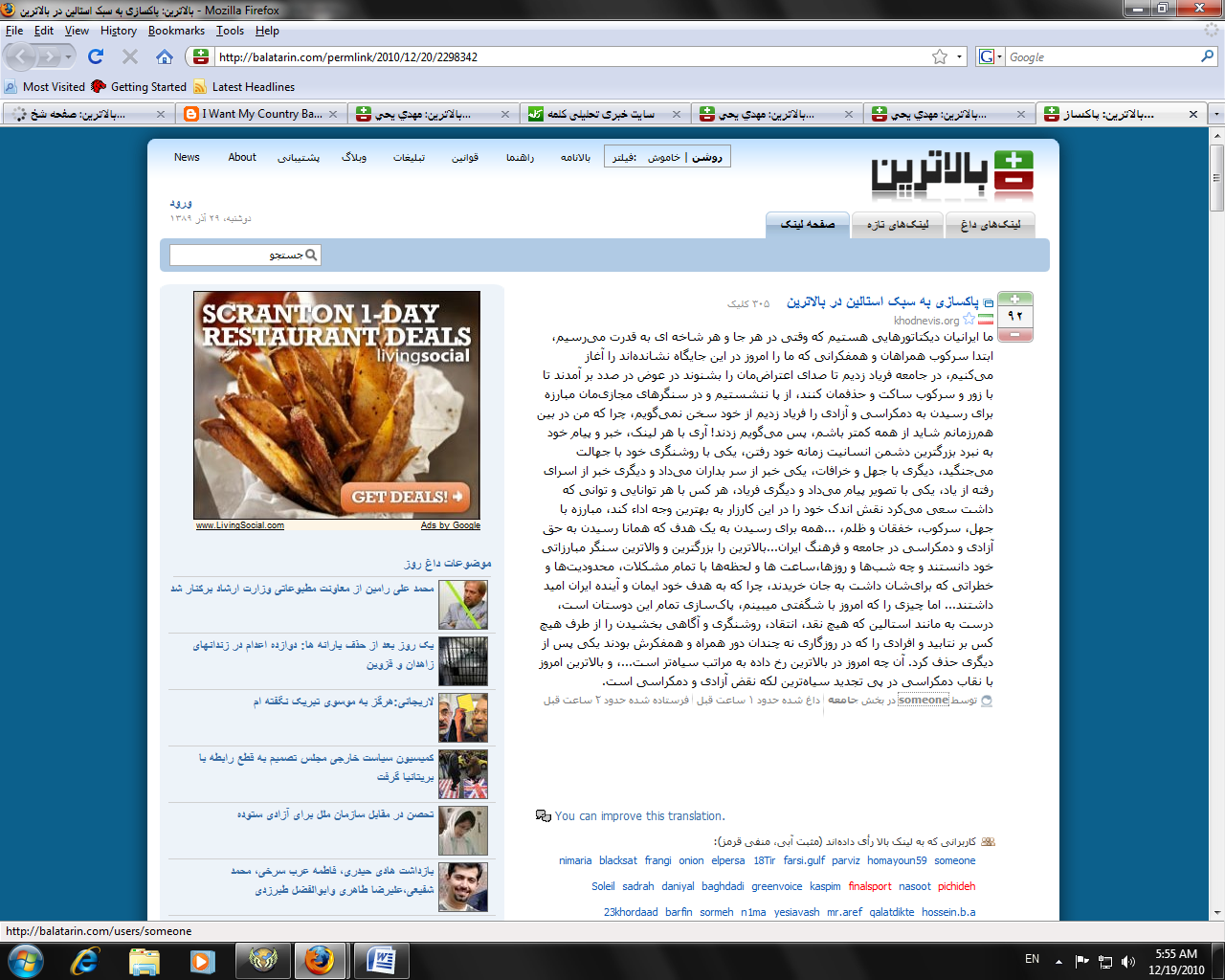The width and height of the screenshot is (1225, 980).
Task: Show hidden system tray icons
Action: click(1058, 961)
